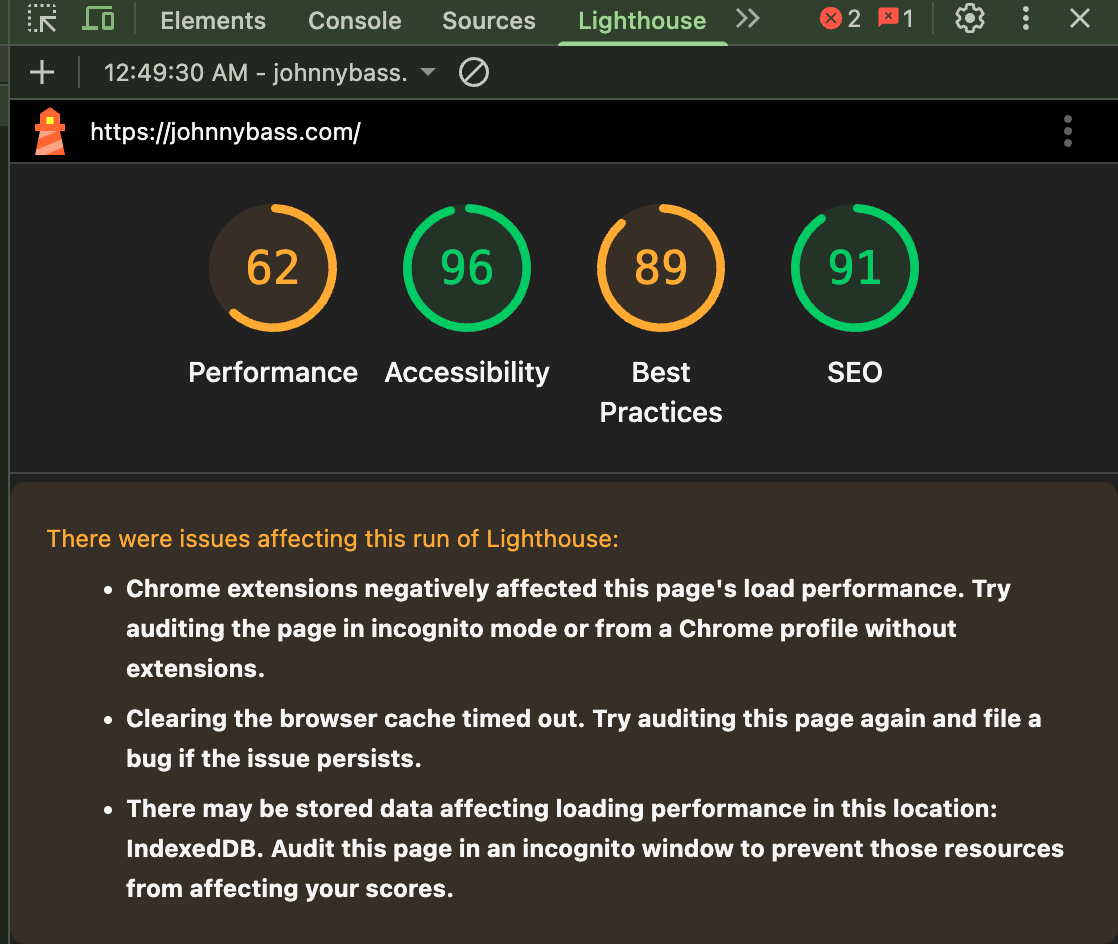Expand the more tabs chevron
The image size is (1118, 944).
(x=747, y=19)
